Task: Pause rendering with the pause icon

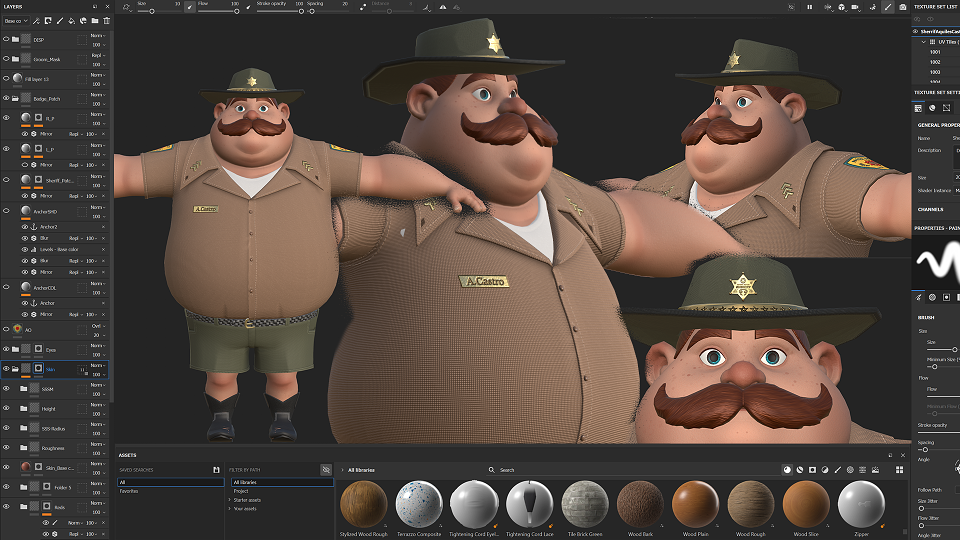Action: coord(809,7)
